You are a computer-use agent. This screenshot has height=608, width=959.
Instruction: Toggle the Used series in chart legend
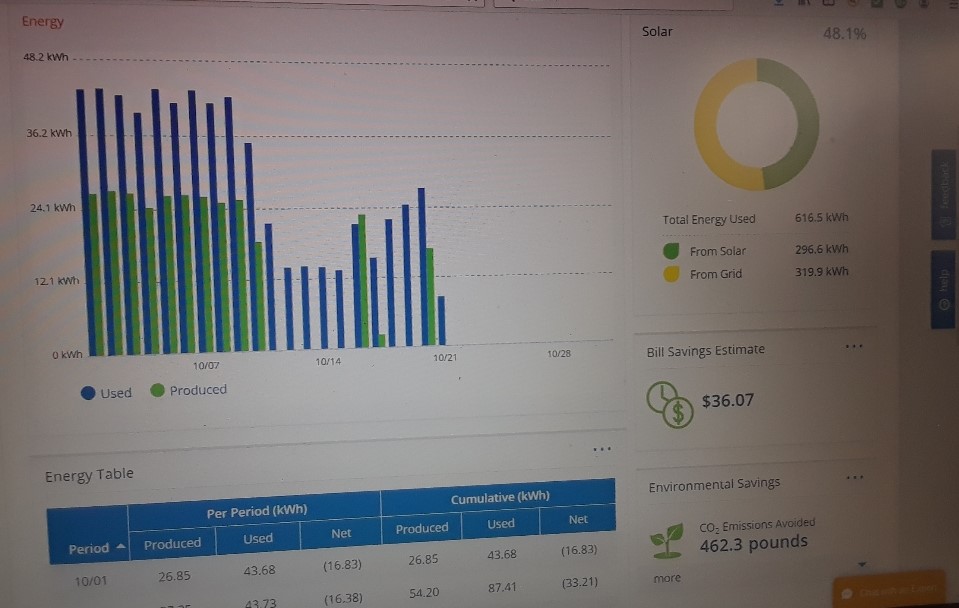pyautogui.click(x=106, y=393)
